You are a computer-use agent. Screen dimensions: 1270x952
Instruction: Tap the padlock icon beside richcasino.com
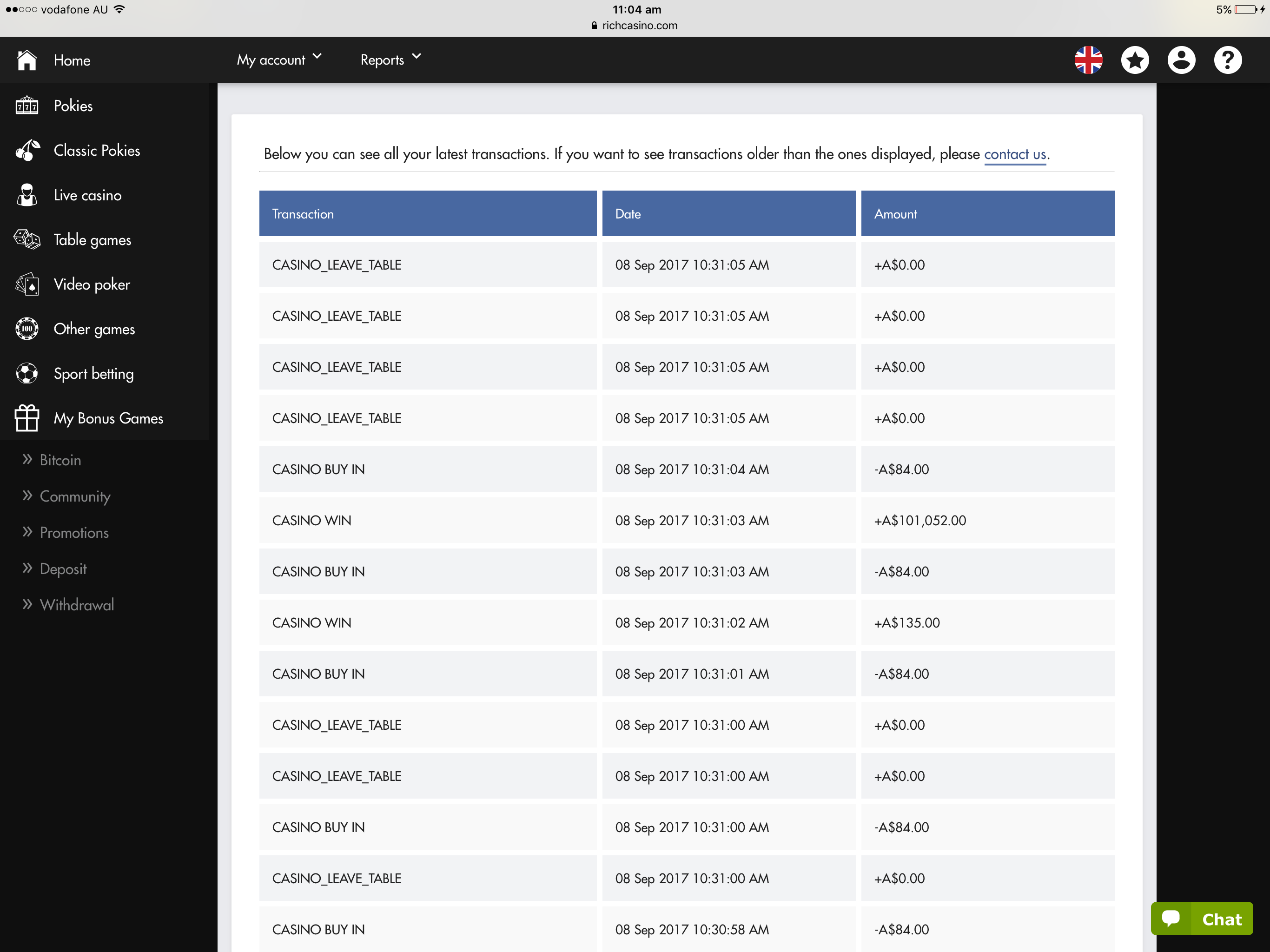[x=594, y=25]
